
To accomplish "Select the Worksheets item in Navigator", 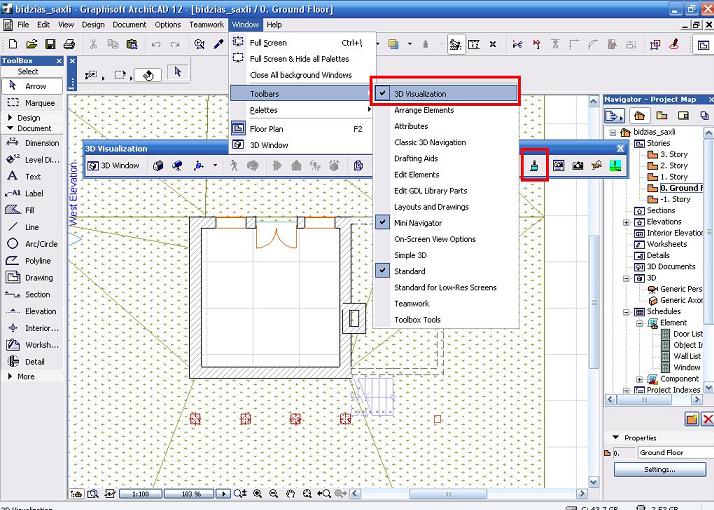I will click(661, 245).
